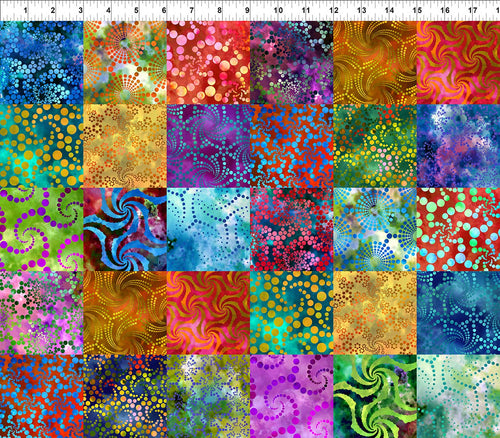
Task: Open the blue-purple swatch with tiny dots
Action: (x=458, y=146)
